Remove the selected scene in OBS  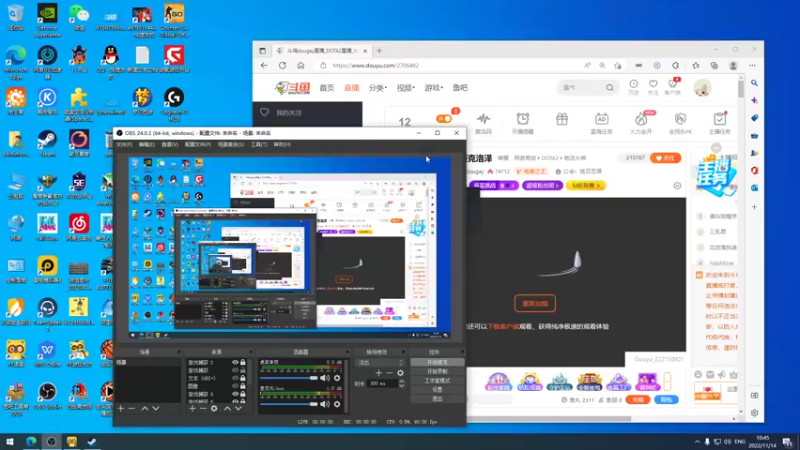(132, 408)
